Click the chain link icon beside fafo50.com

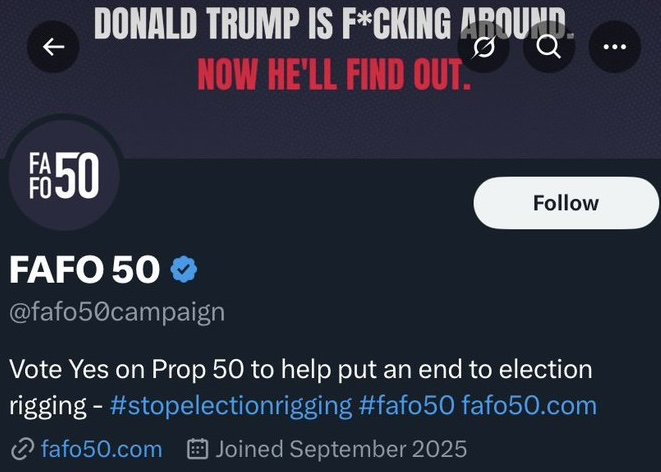click(21, 450)
